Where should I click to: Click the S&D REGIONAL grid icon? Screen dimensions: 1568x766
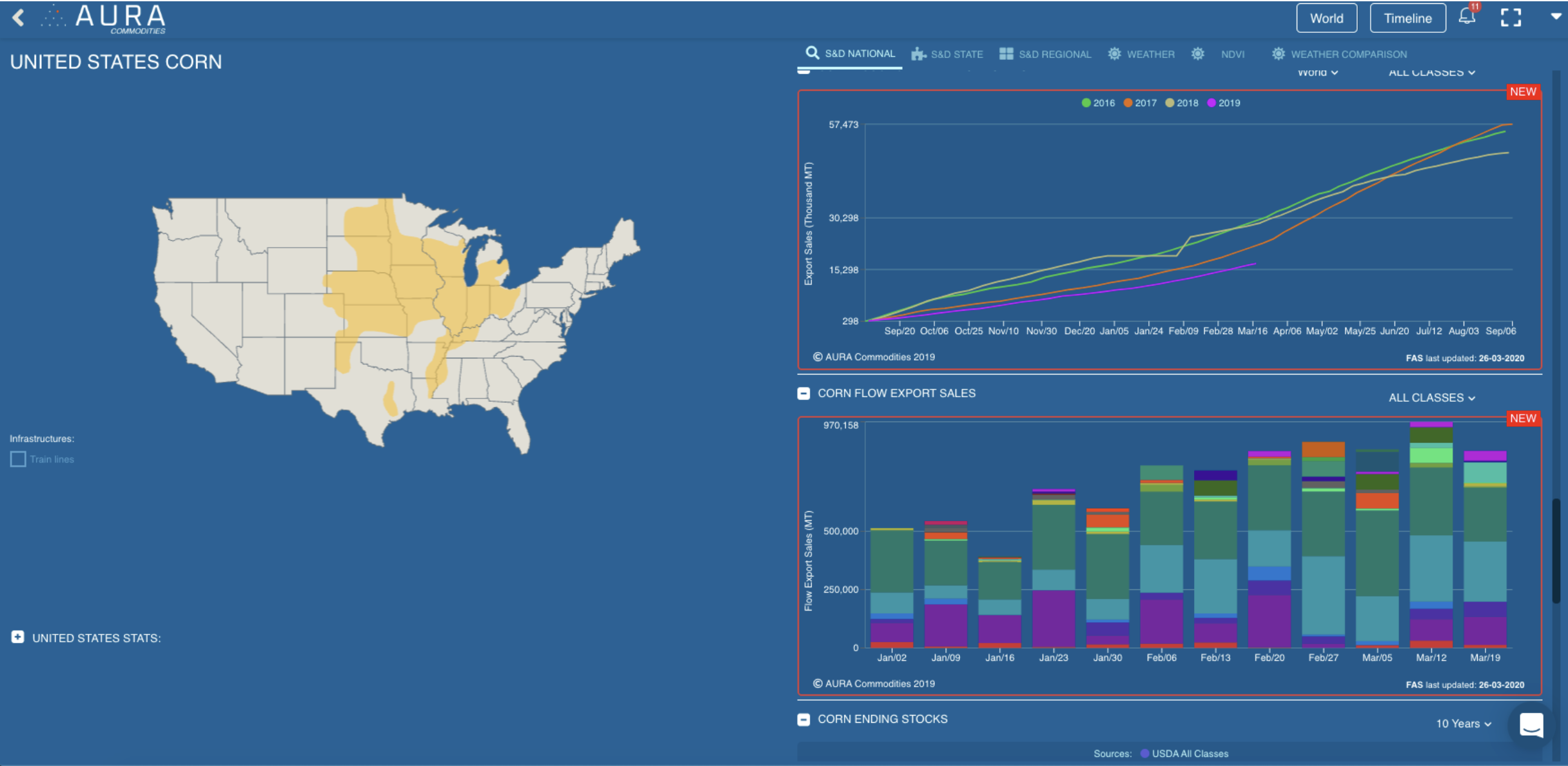pyautogui.click(x=1006, y=53)
